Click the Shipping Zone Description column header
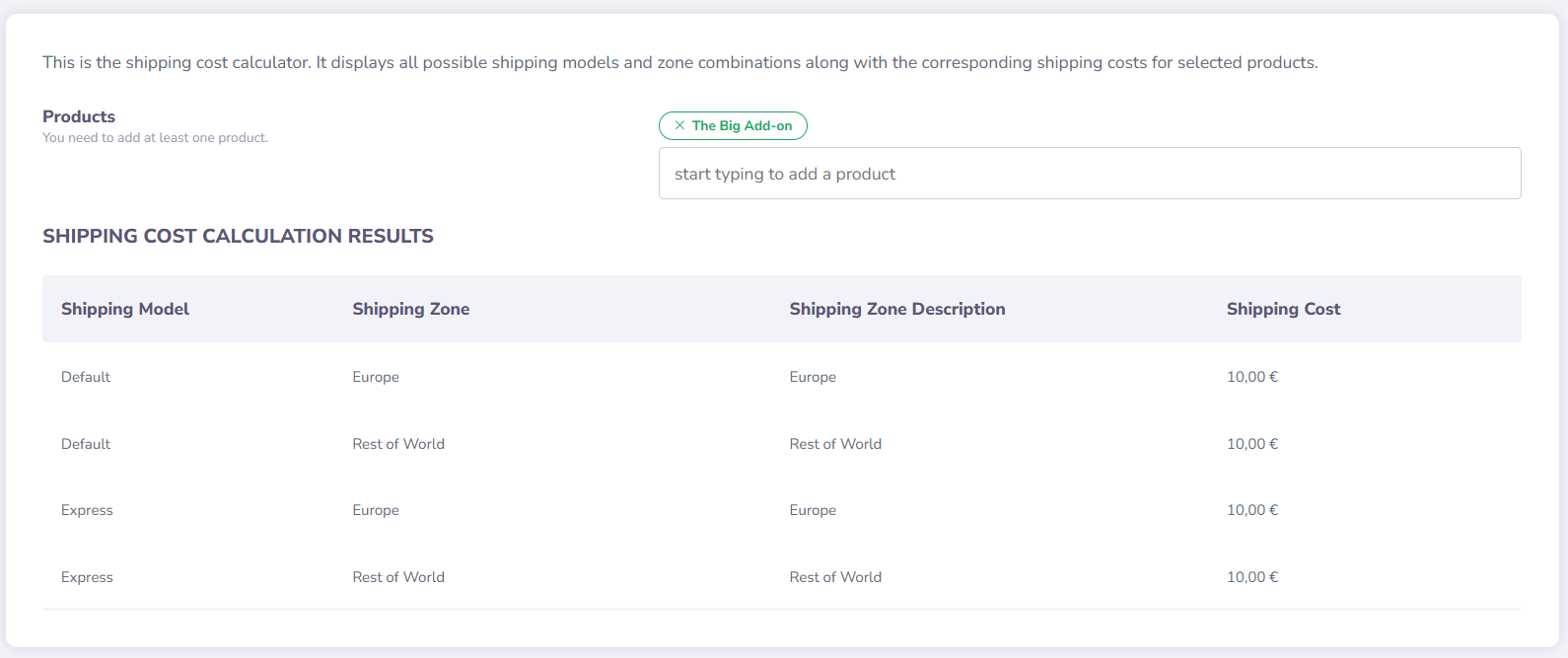The width and height of the screenshot is (1568, 658). [896, 309]
